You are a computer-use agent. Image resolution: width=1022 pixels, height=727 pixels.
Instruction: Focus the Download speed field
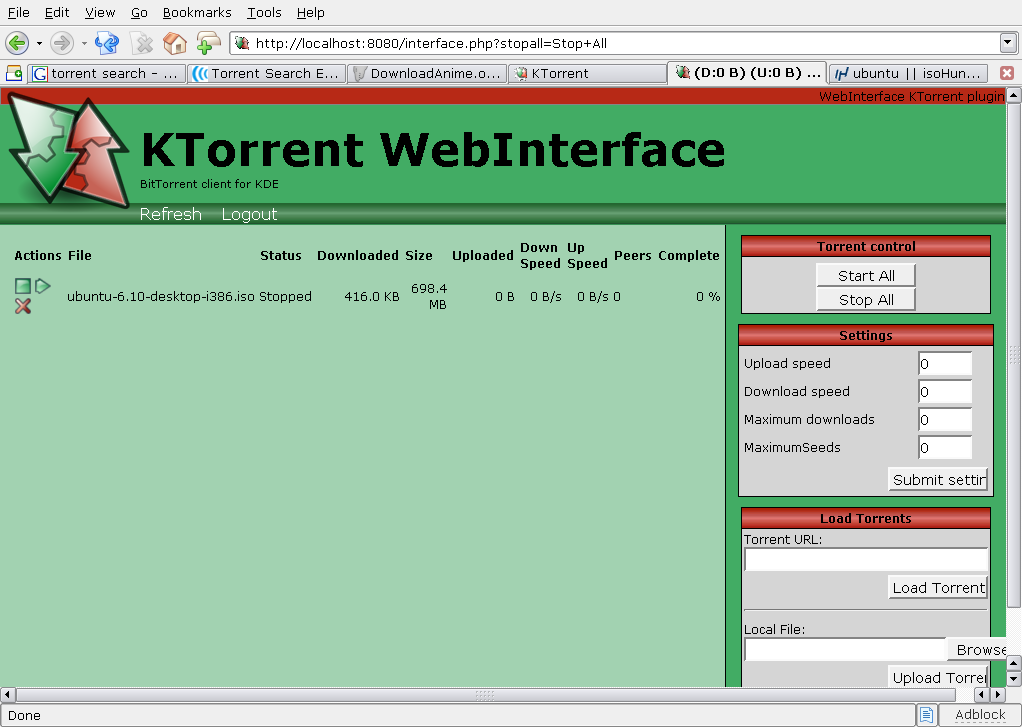coord(944,392)
